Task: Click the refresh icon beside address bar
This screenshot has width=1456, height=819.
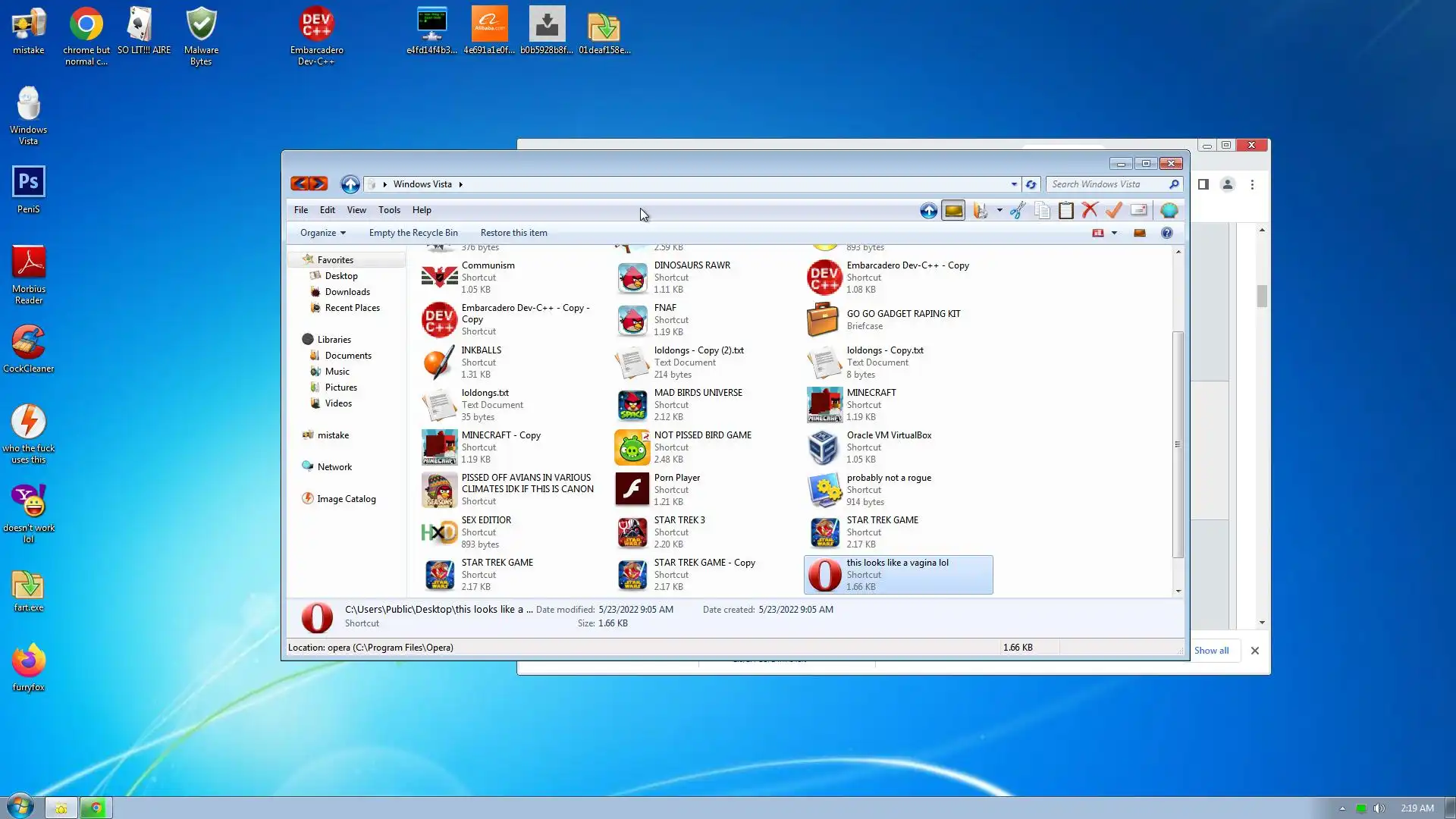Action: (x=1031, y=184)
